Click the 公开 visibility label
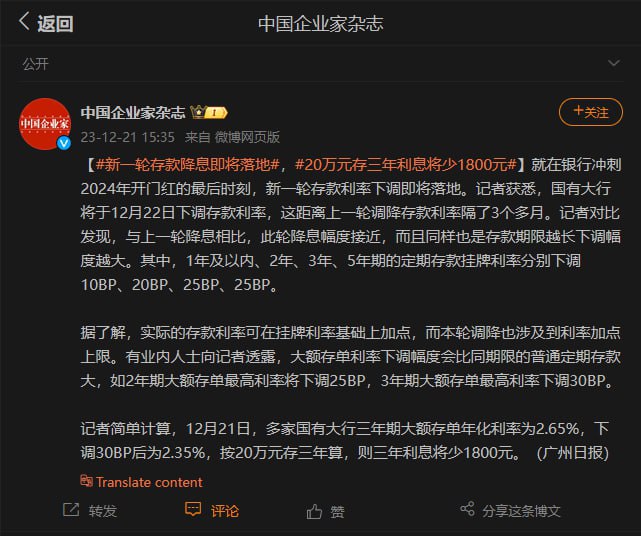The height and width of the screenshot is (536, 641). pyautogui.click(x=35, y=64)
